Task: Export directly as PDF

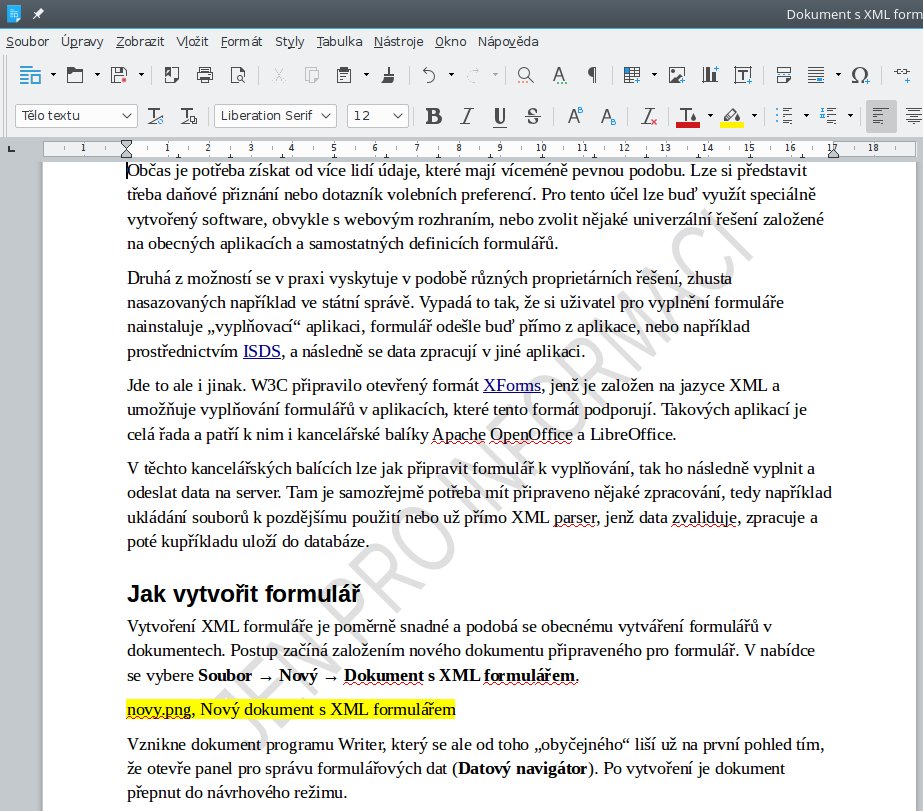Action: (171, 75)
